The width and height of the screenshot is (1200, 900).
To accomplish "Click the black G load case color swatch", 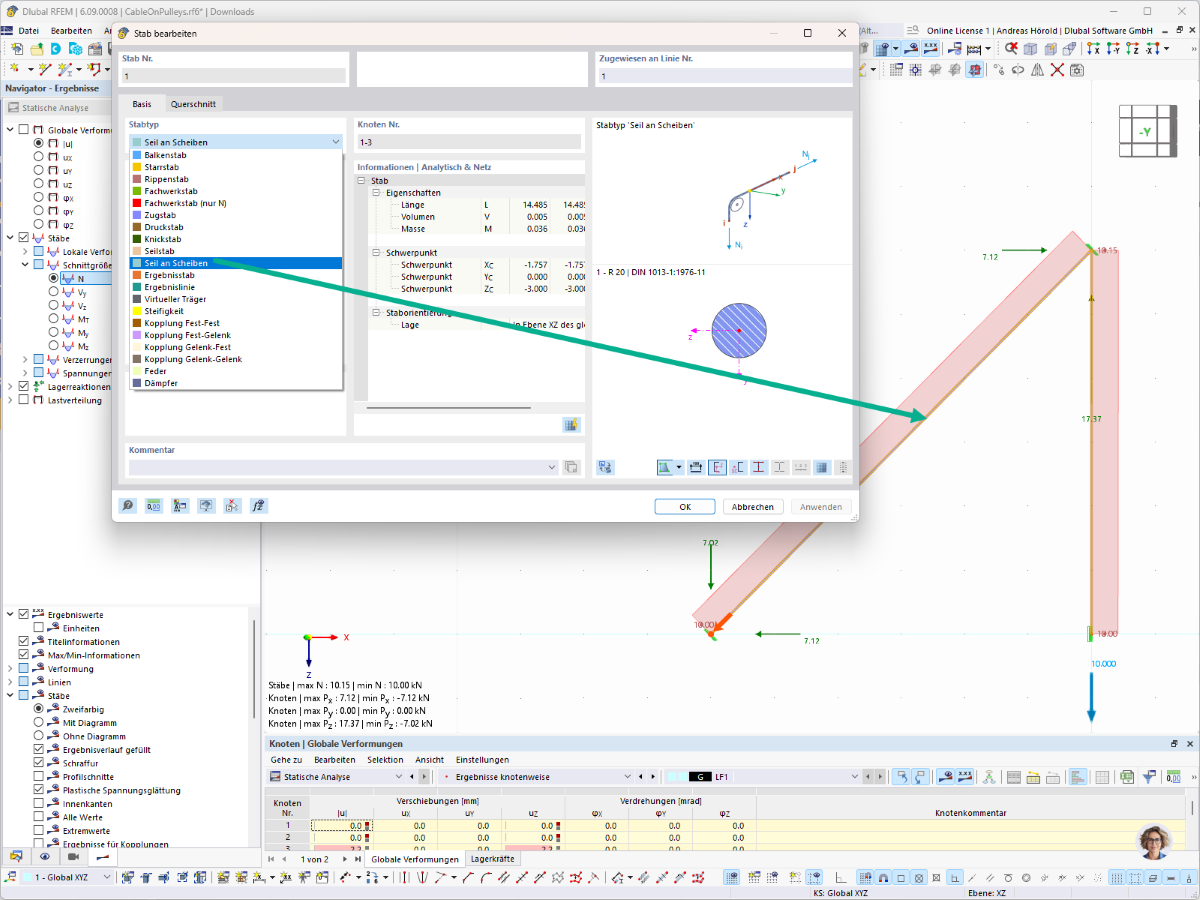I will [701, 777].
